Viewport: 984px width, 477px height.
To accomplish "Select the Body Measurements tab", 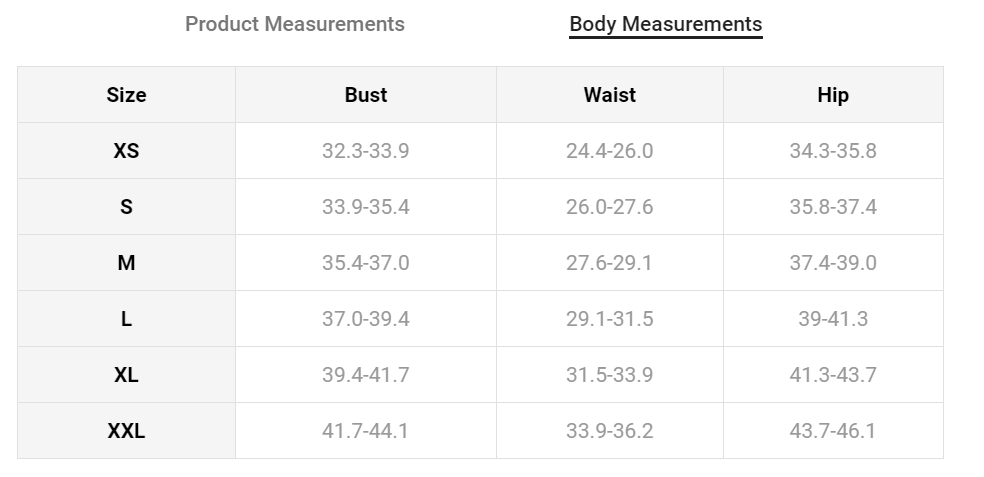I will click(665, 24).
